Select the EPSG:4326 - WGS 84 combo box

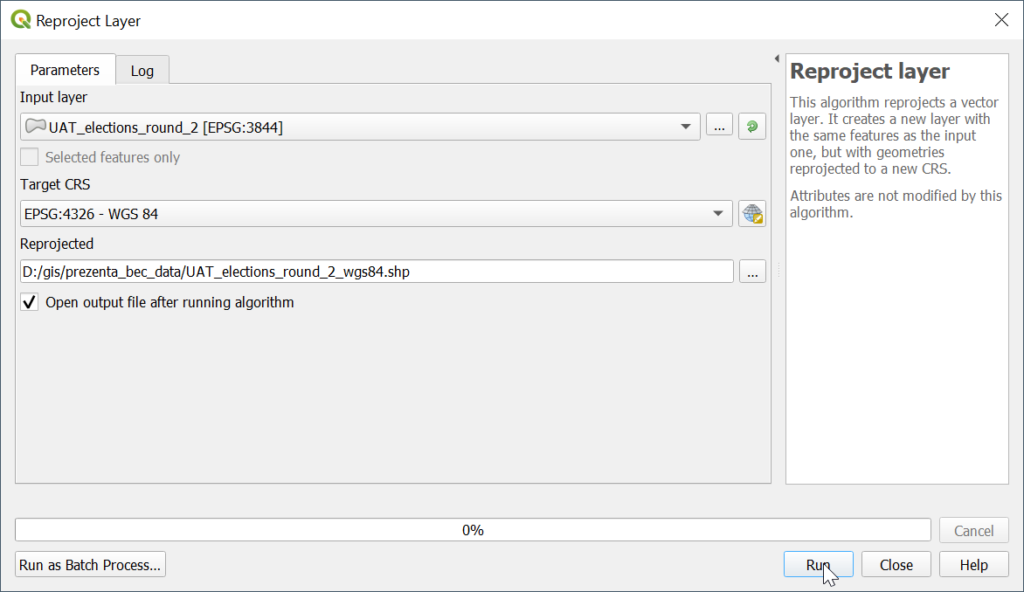tap(376, 214)
